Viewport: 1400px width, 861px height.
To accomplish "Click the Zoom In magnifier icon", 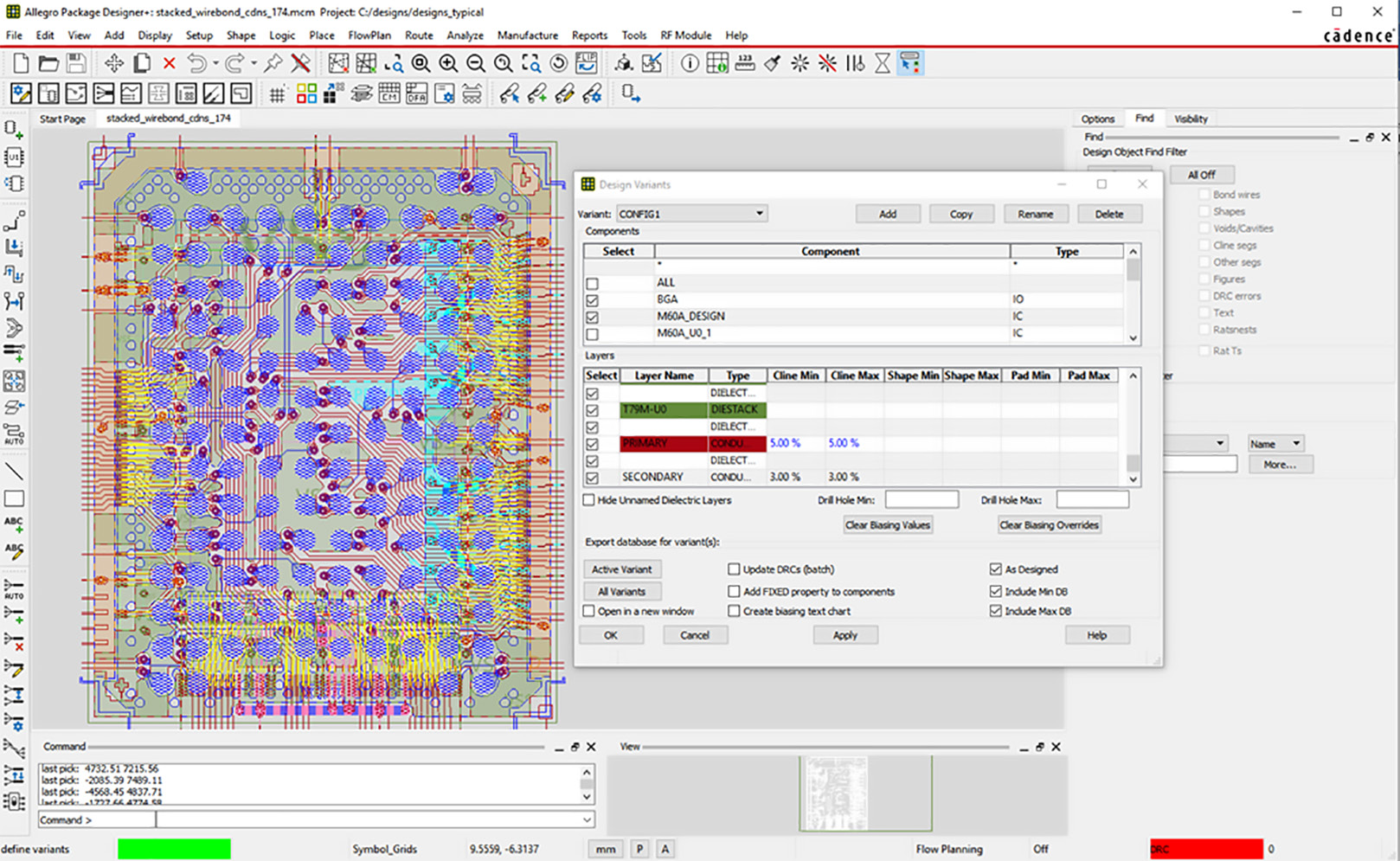I will (x=448, y=63).
